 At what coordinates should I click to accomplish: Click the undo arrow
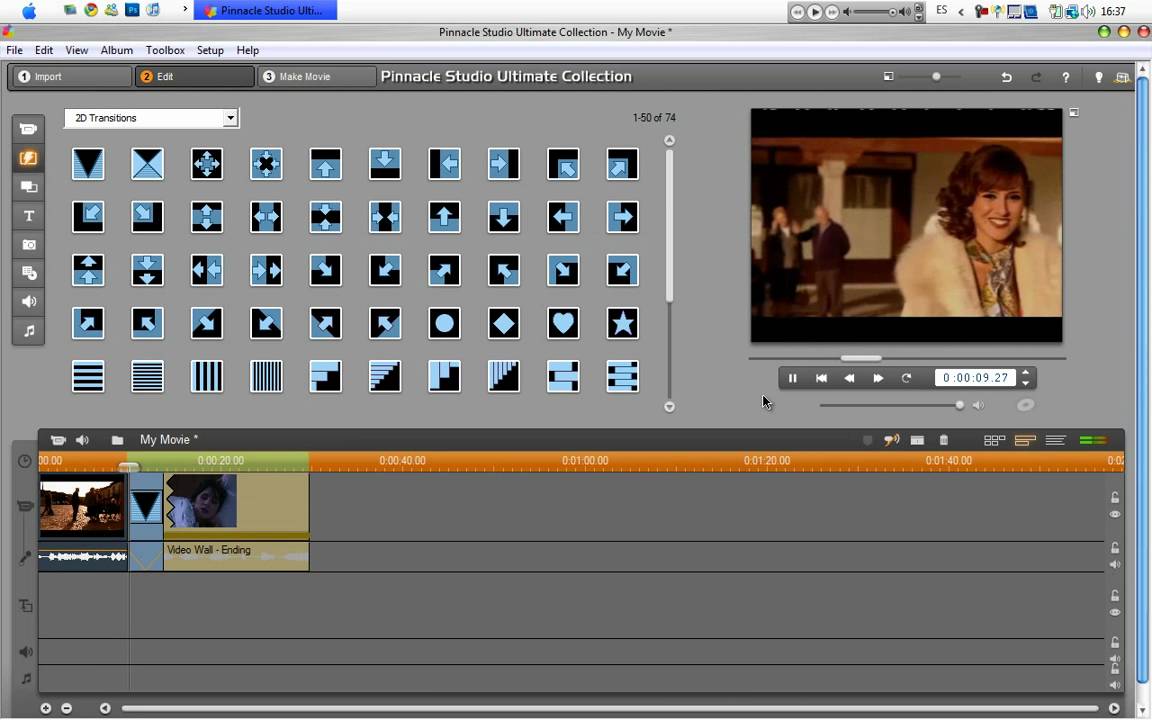[1007, 77]
